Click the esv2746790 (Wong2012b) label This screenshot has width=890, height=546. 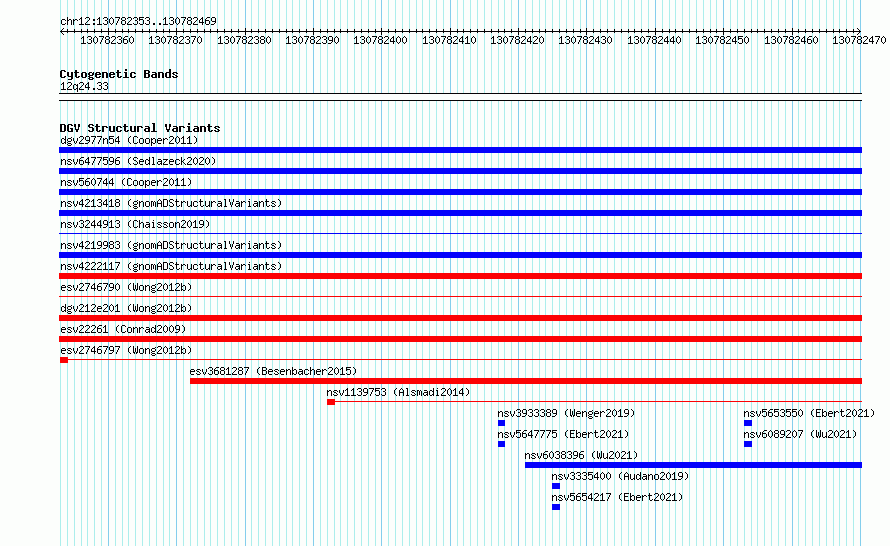(126, 287)
